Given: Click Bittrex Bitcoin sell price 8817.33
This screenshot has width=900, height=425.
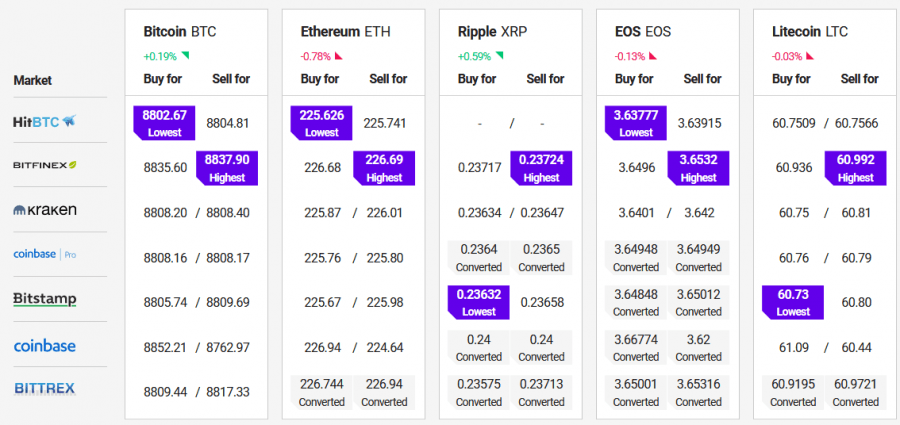Looking at the screenshot, I should click(228, 392).
